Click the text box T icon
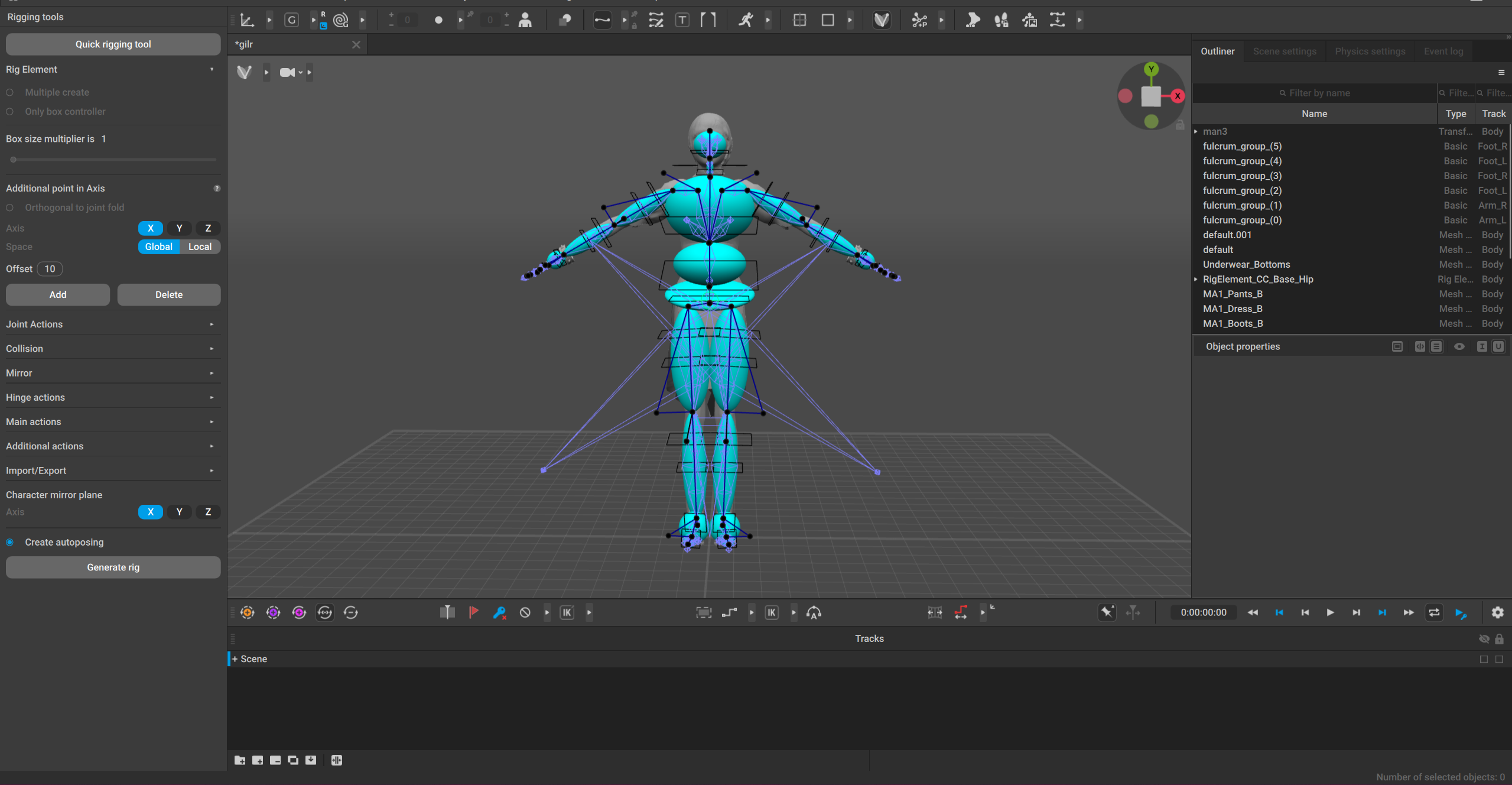The width and height of the screenshot is (1512, 785). point(682,20)
